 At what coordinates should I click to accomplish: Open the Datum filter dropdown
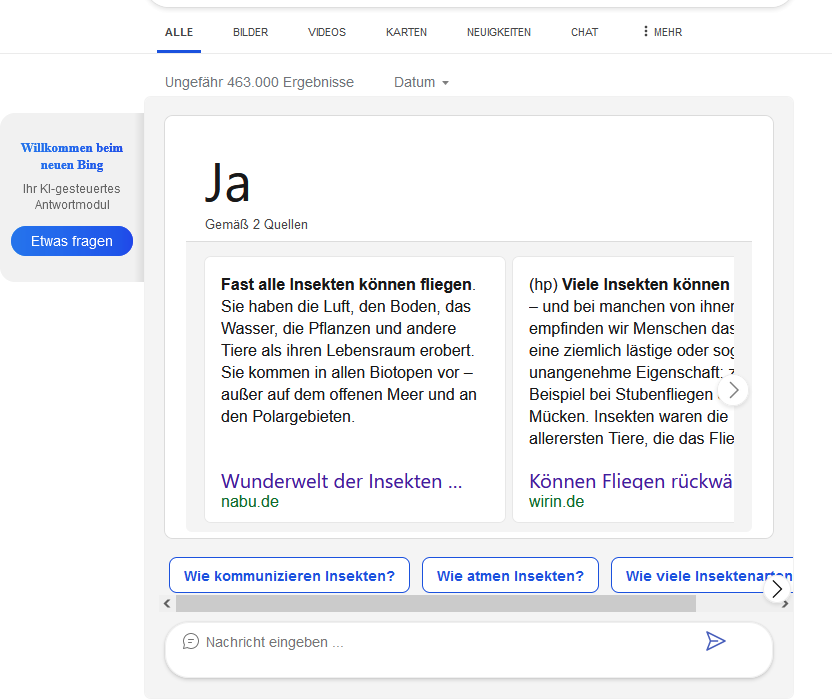pyautogui.click(x=421, y=82)
